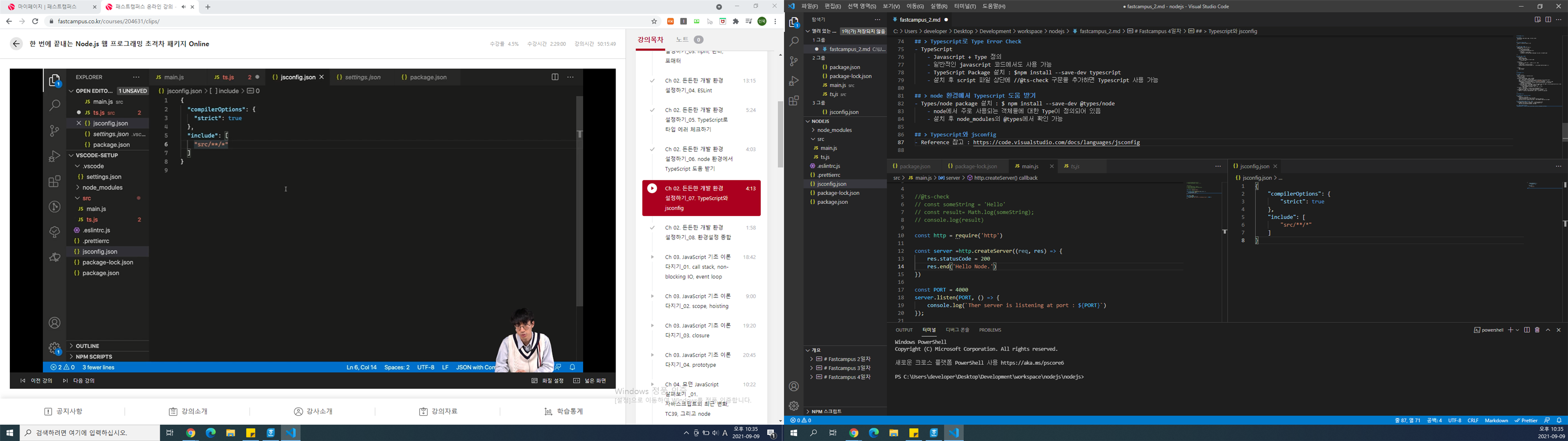Click 이전 강의 previous lecture button

(37, 381)
